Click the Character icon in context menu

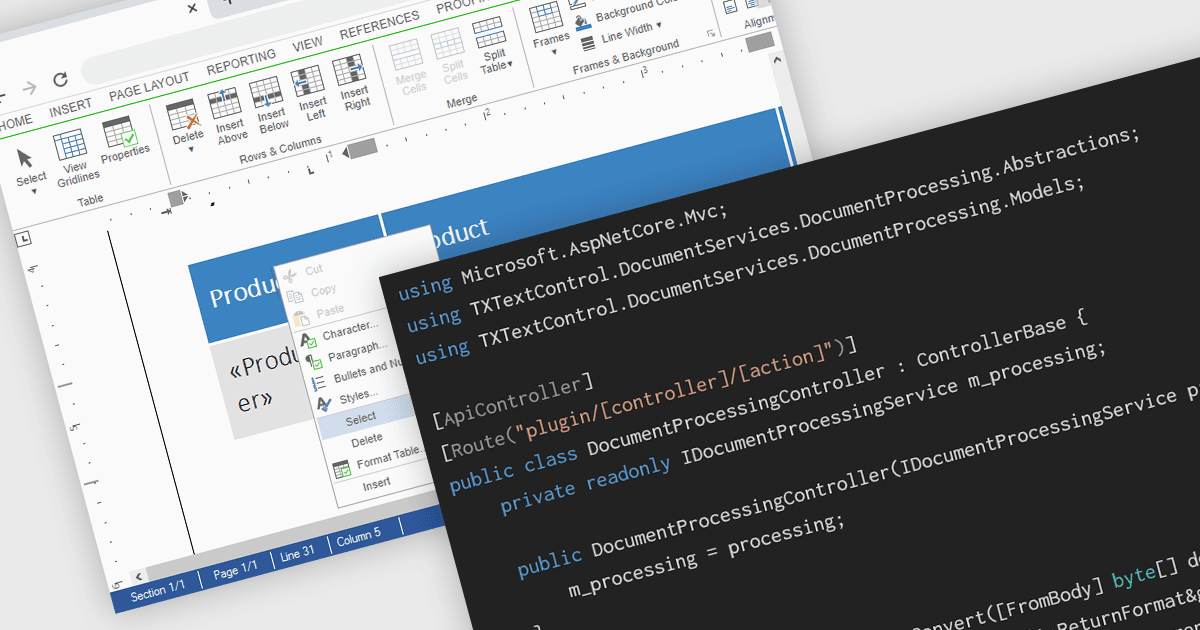pyautogui.click(x=308, y=340)
